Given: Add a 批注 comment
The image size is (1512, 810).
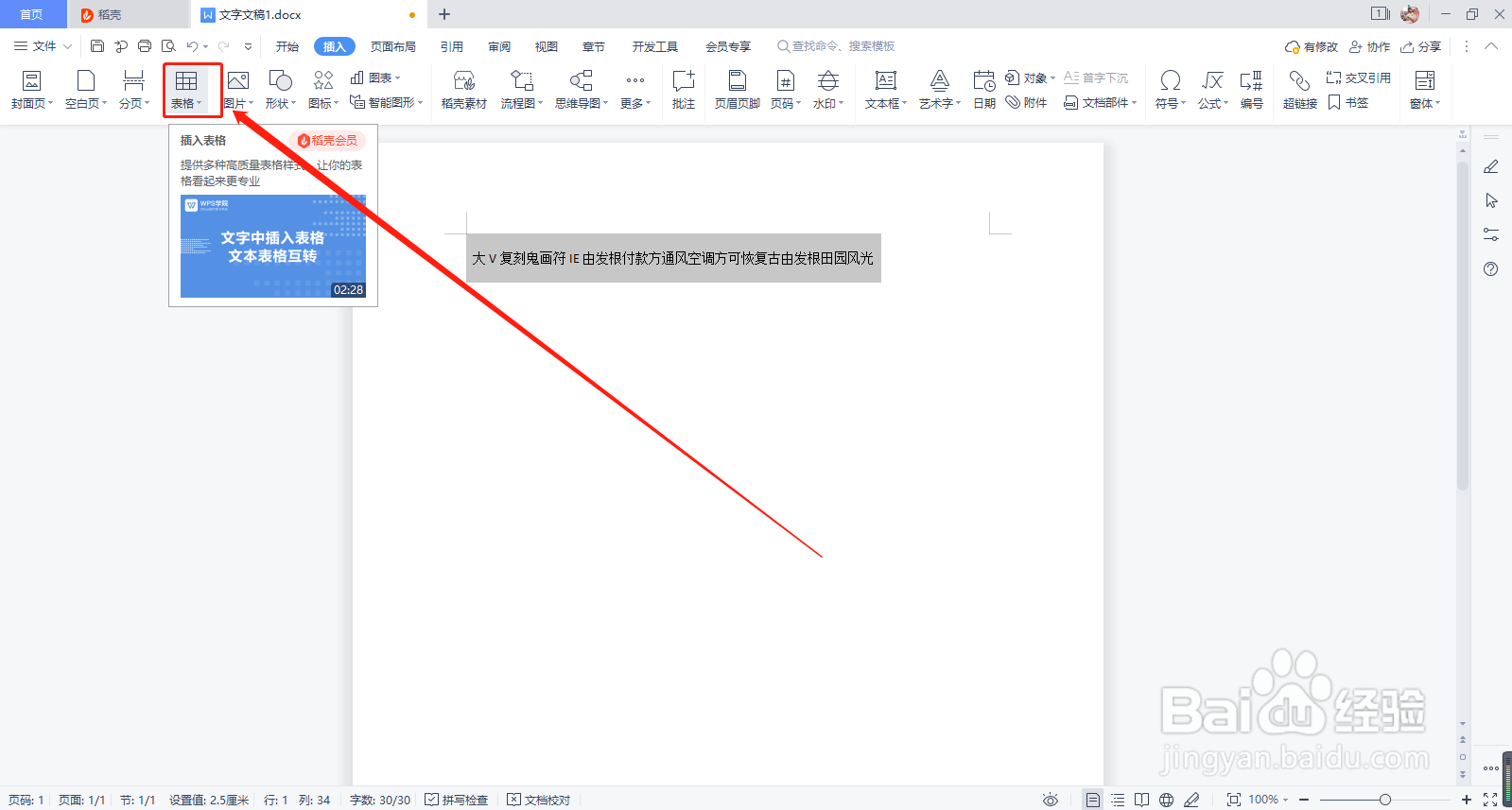Looking at the screenshot, I should [684, 91].
